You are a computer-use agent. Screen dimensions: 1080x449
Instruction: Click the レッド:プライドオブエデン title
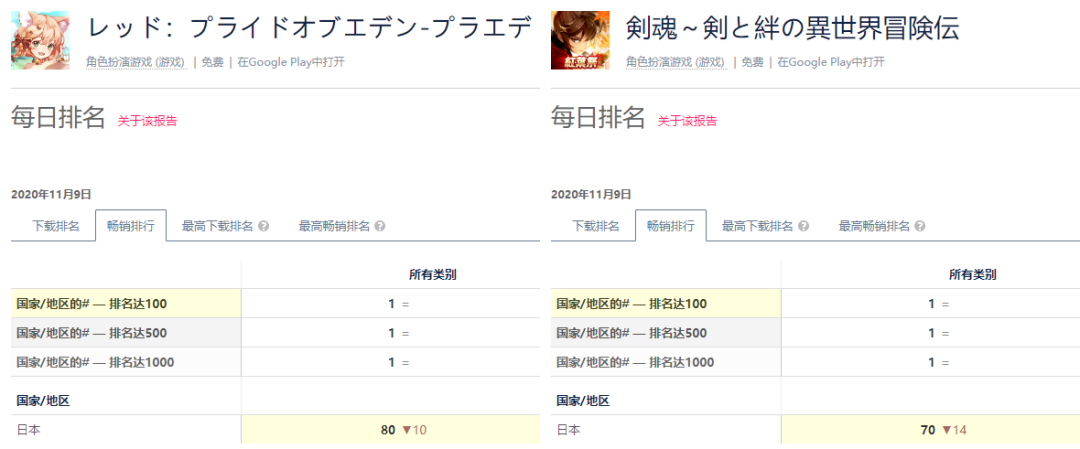point(309,29)
